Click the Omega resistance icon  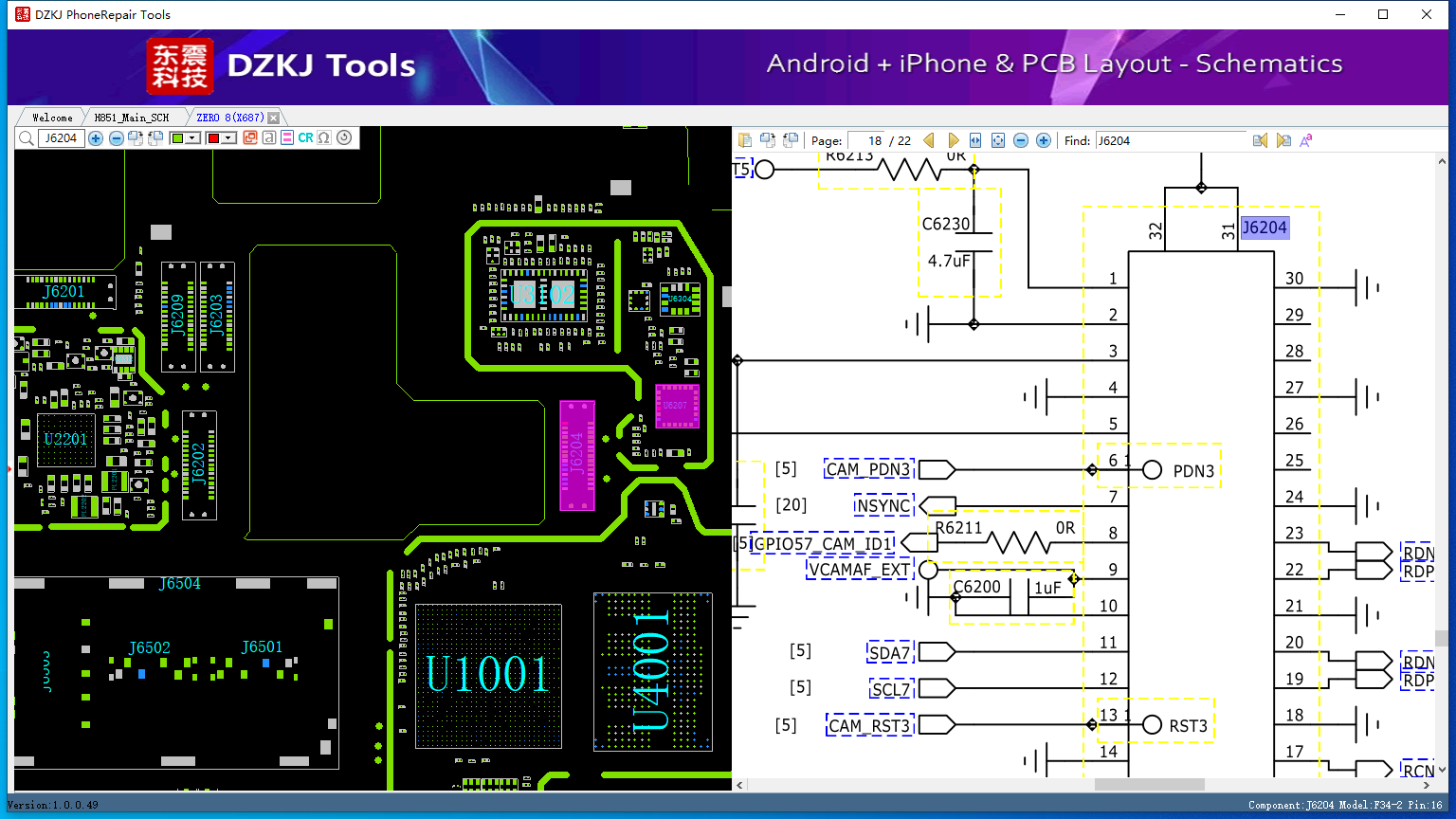[x=324, y=137]
